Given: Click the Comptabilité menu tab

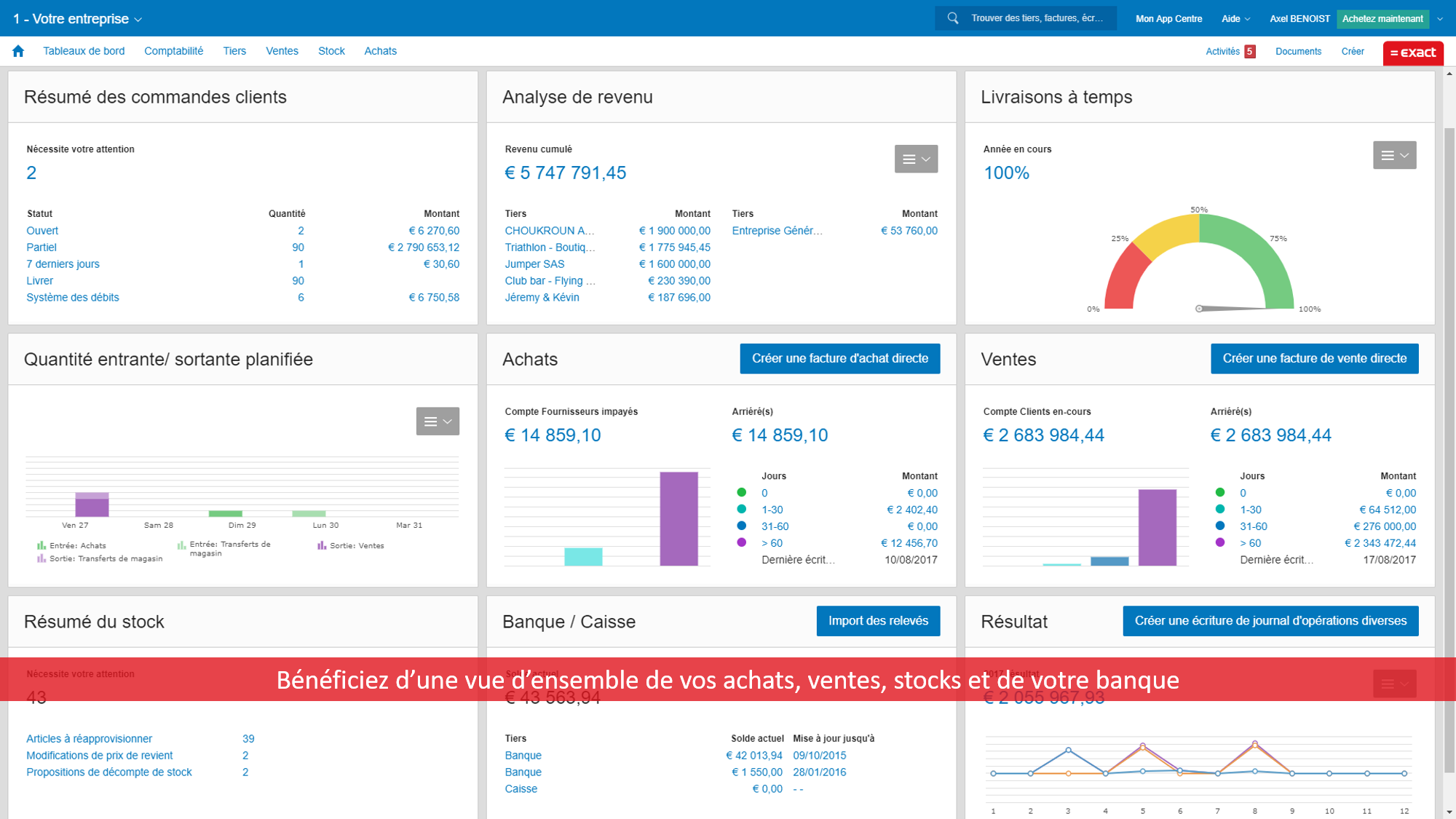Looking at the screenshot, I should [x=173, y=51].
